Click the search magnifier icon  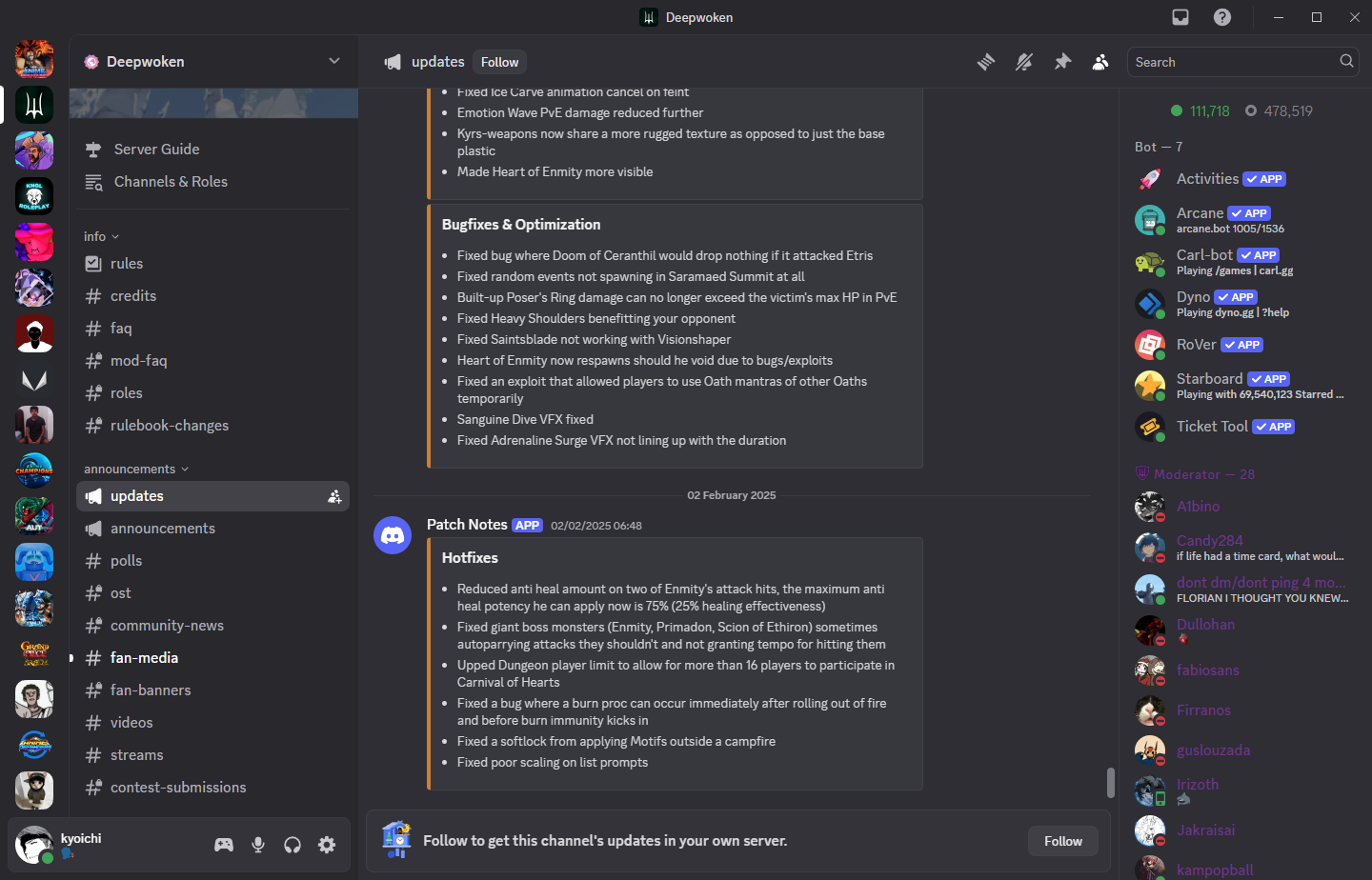coord(1346,61)
